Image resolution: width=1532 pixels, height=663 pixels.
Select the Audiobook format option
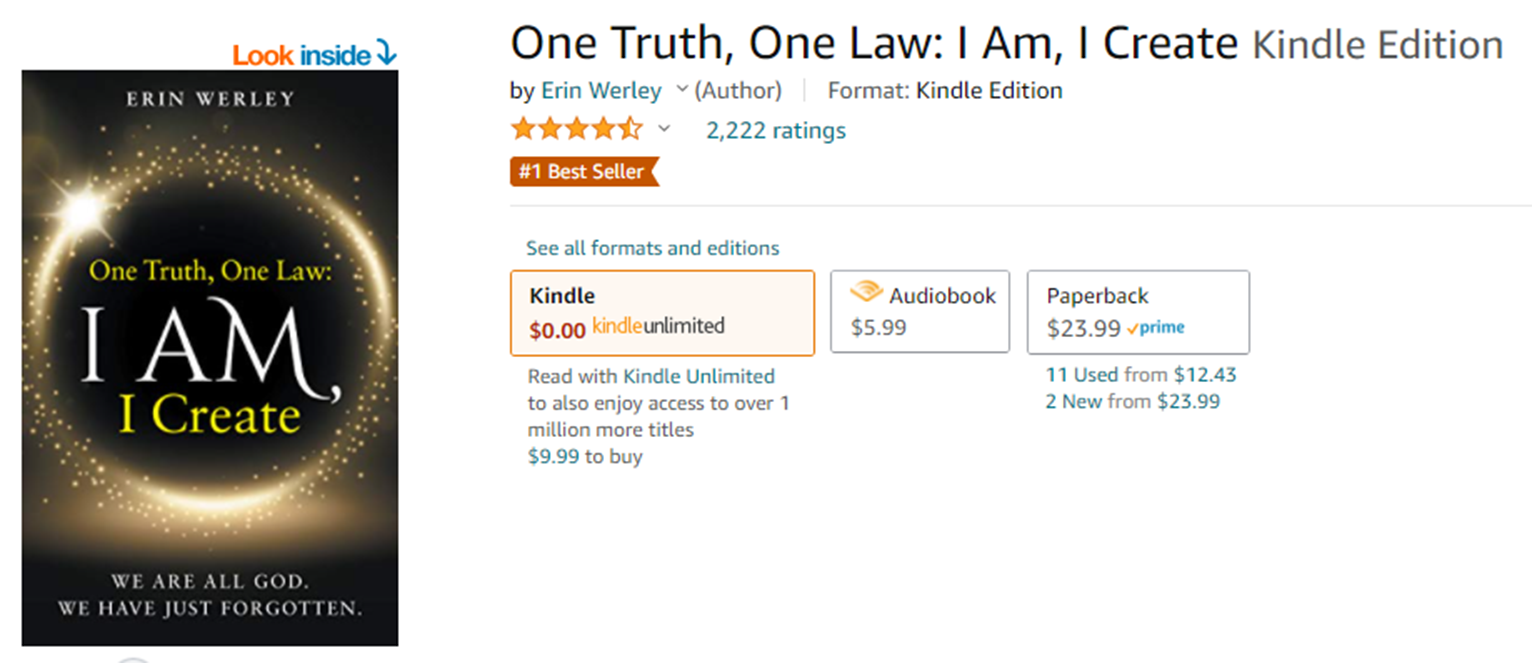point(920,311)
